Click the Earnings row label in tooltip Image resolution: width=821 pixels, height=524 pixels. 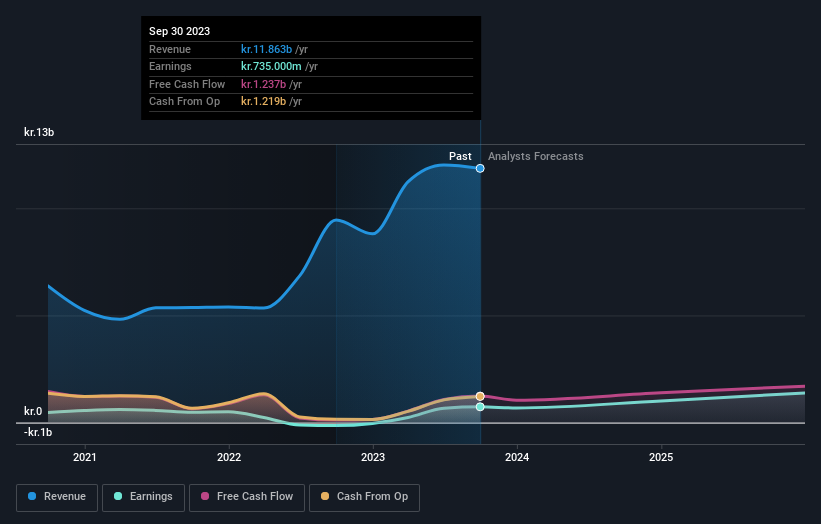(x=170, y=66)
